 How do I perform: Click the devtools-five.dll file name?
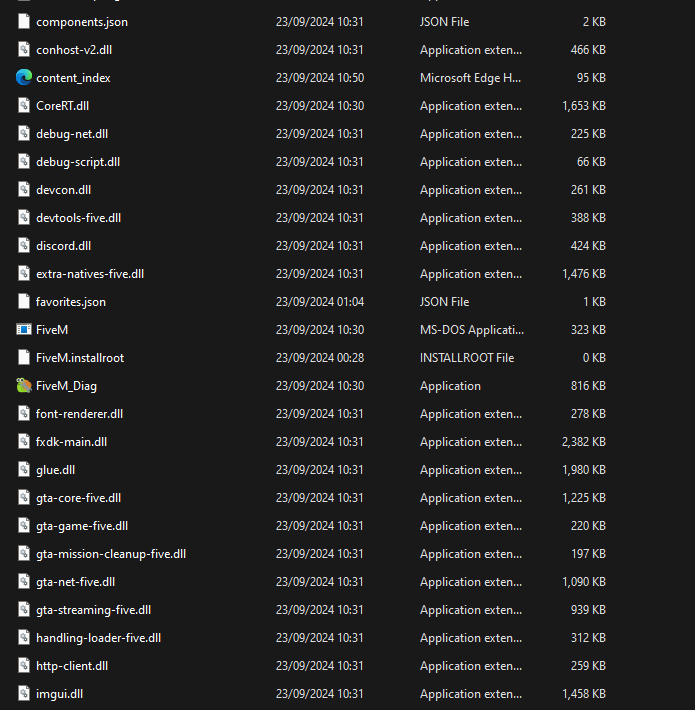(x=78, y=218)
